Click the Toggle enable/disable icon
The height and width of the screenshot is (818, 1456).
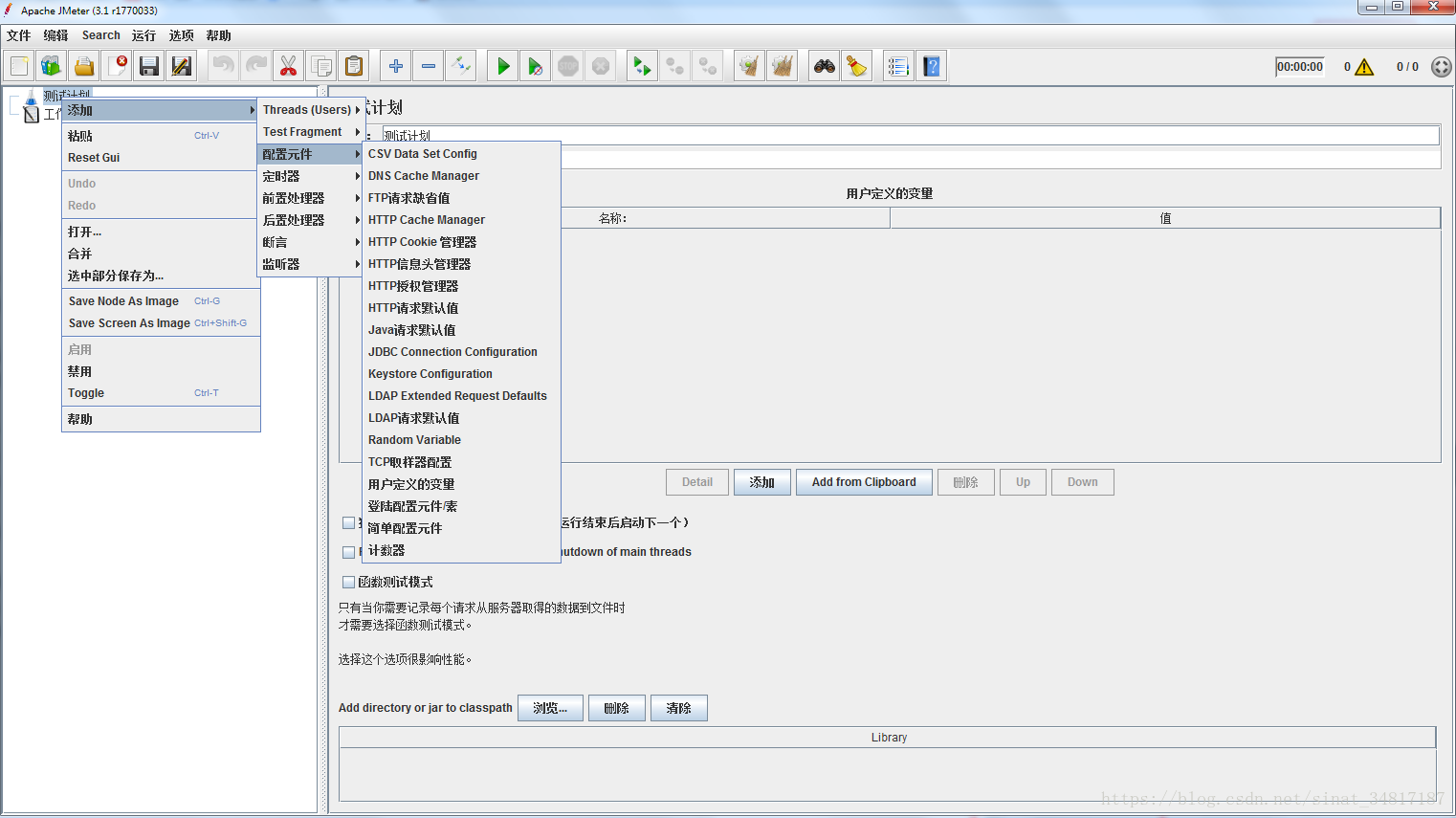pos(460,66)
